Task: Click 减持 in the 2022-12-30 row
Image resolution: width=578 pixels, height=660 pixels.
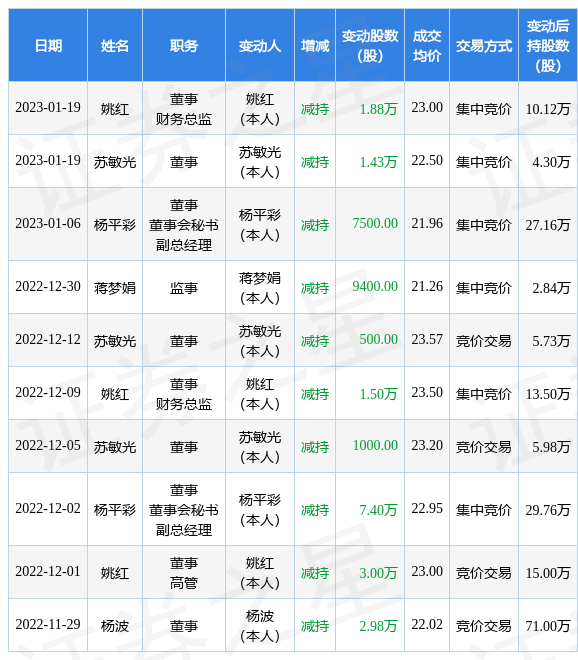Action: click(x=315, y=288)
